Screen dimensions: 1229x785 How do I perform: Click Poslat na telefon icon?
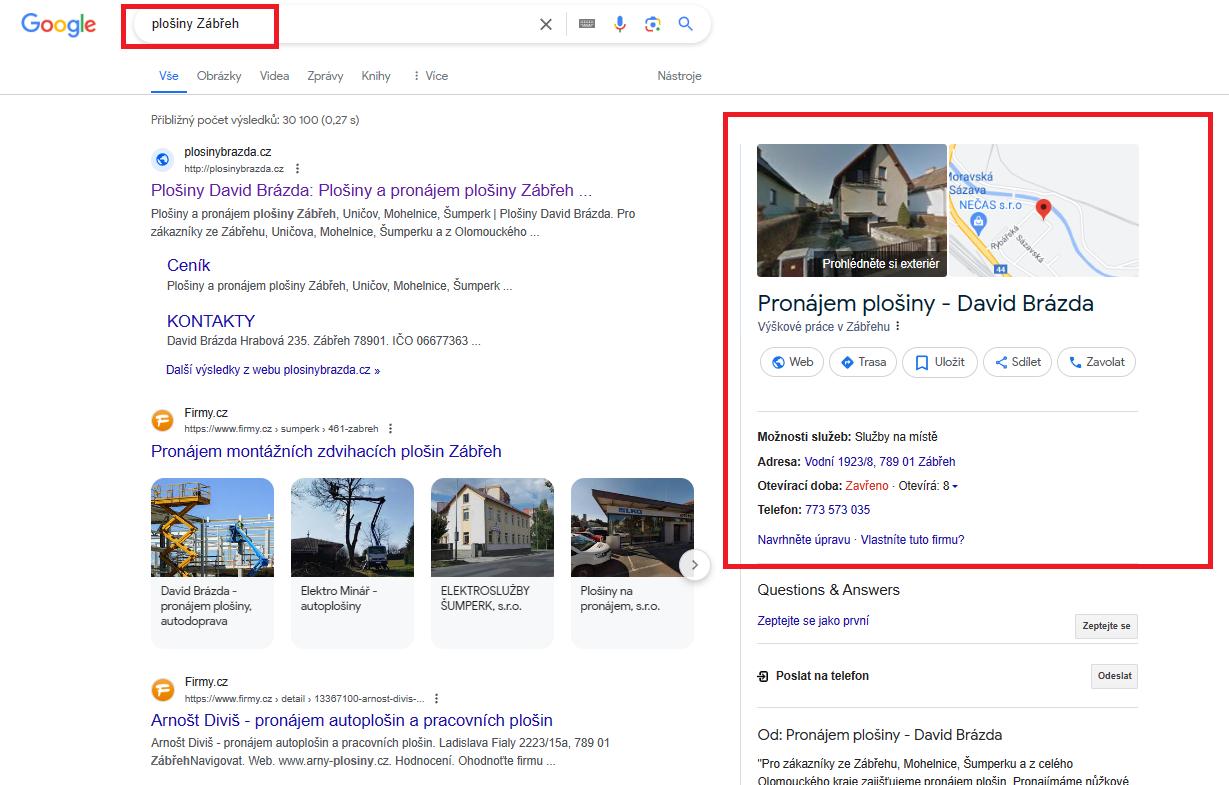(764, 676)
